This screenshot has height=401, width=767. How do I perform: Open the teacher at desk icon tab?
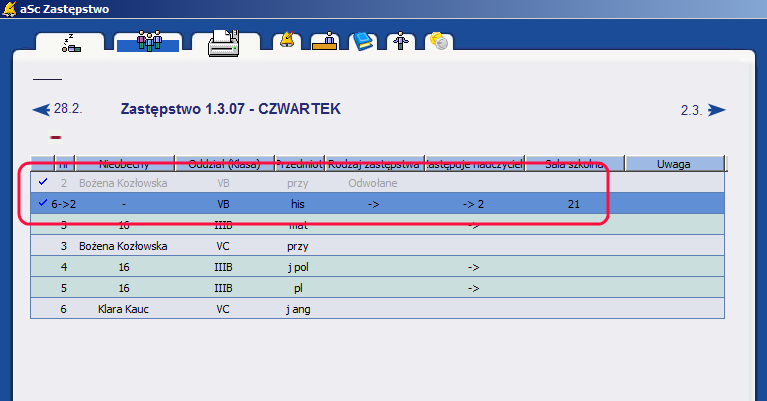324,42
